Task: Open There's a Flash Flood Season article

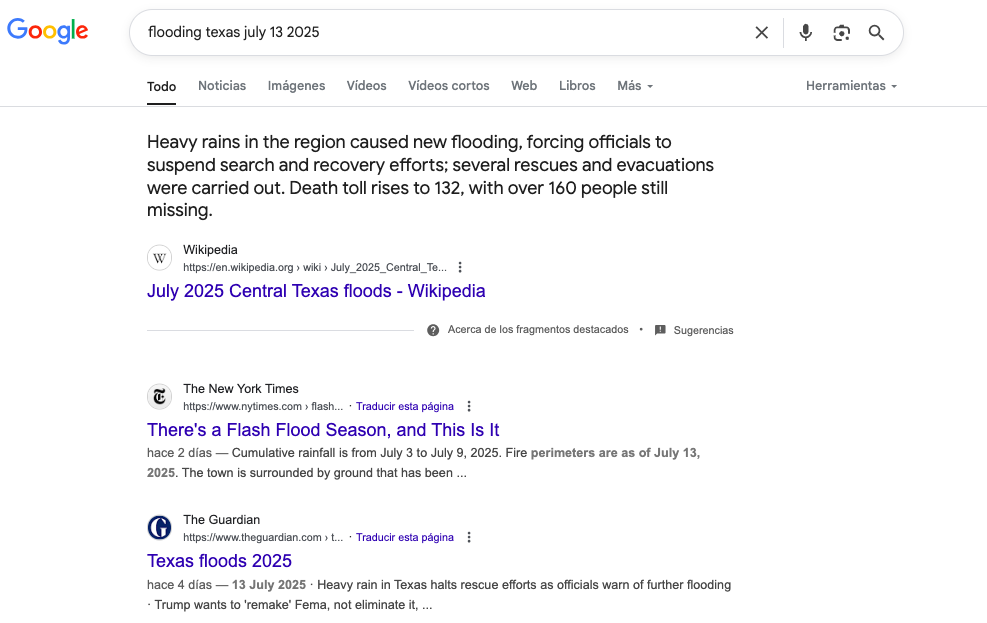Action: click(323, 430)
